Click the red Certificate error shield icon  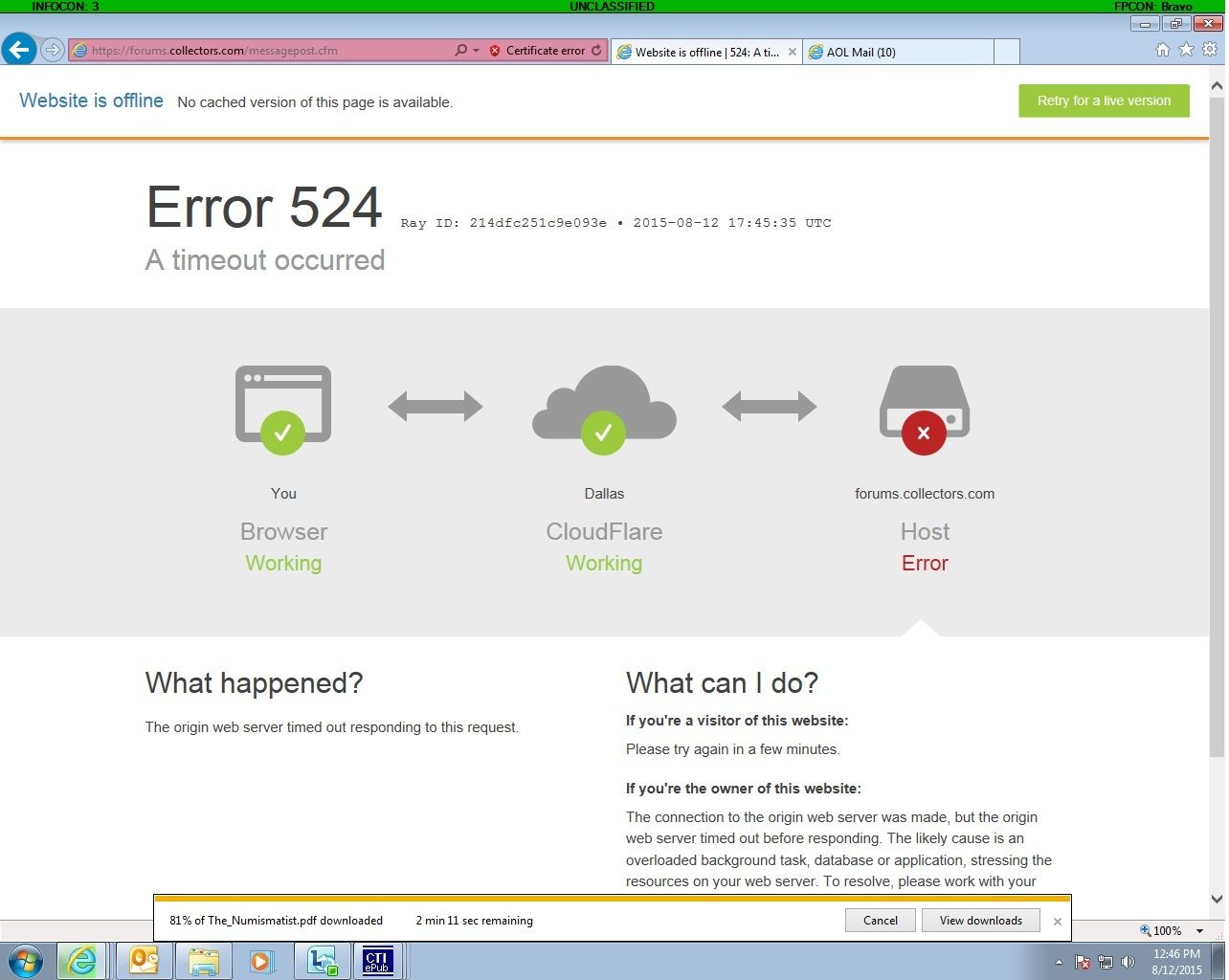(495, 51)
